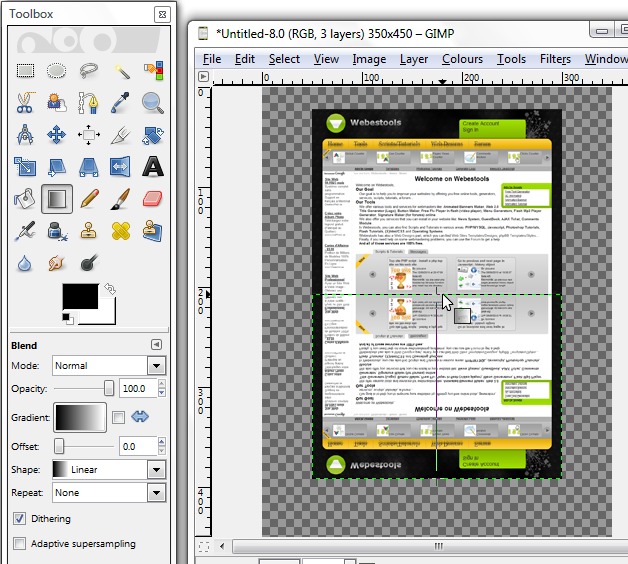Select the Paths tool
This screenshot has height=564, width=628.
pos(89,103)
